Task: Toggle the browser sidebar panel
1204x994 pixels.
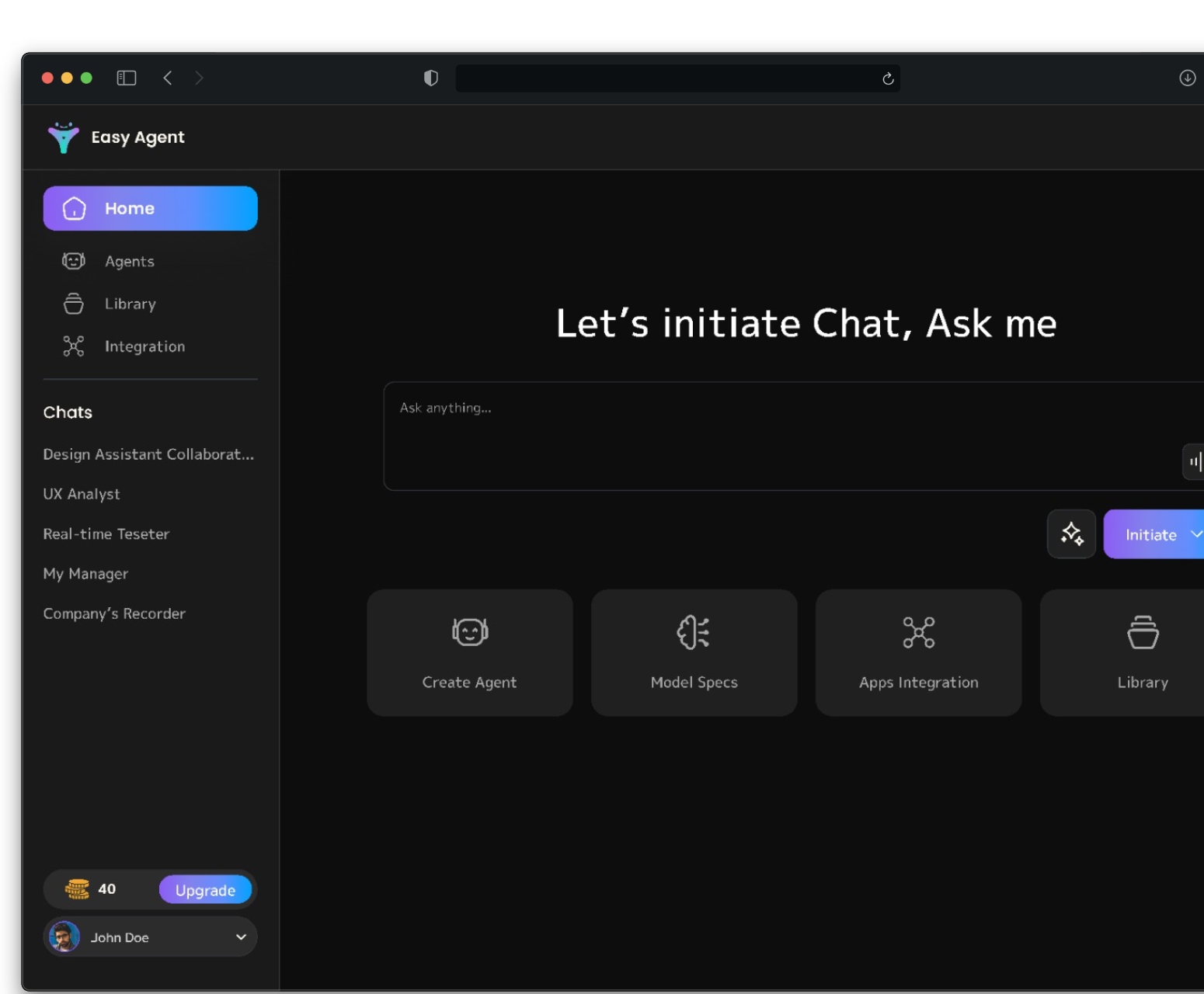Action: (127, 78)
